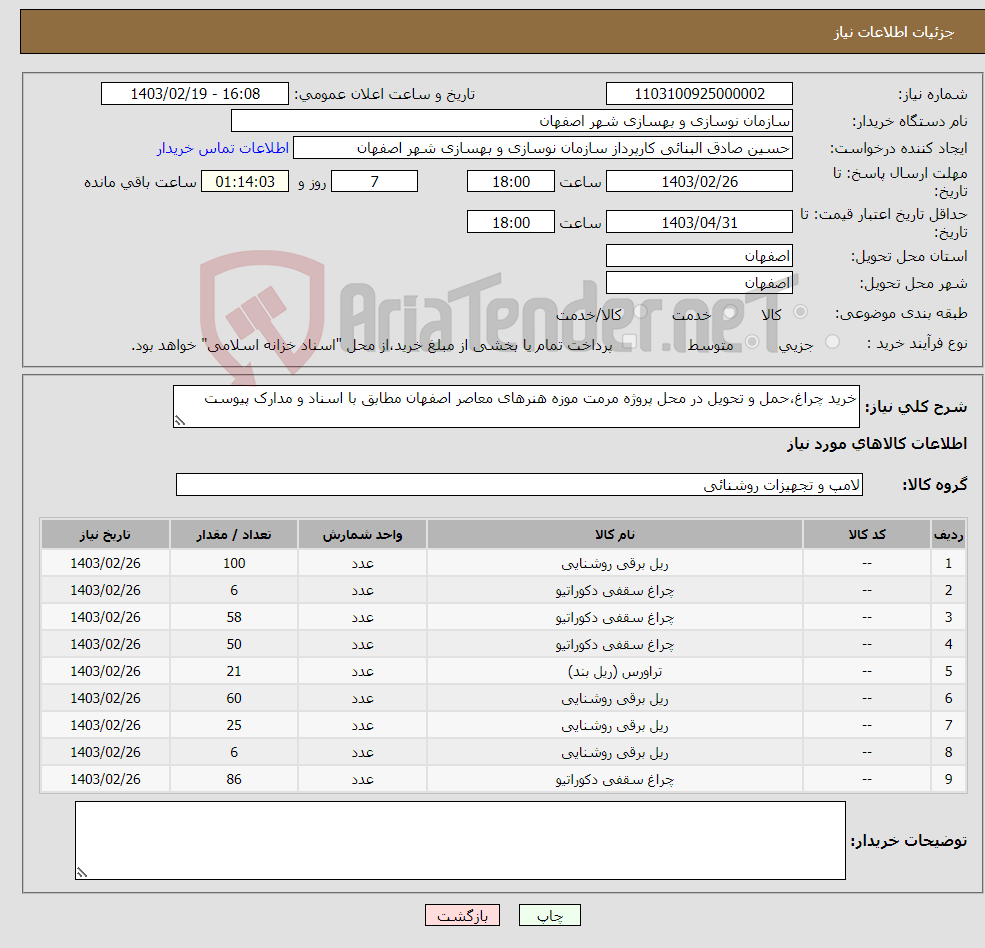The image size is (985, 948).
Task: Click row number 7 cell
Action: click(x=948, y=726)
